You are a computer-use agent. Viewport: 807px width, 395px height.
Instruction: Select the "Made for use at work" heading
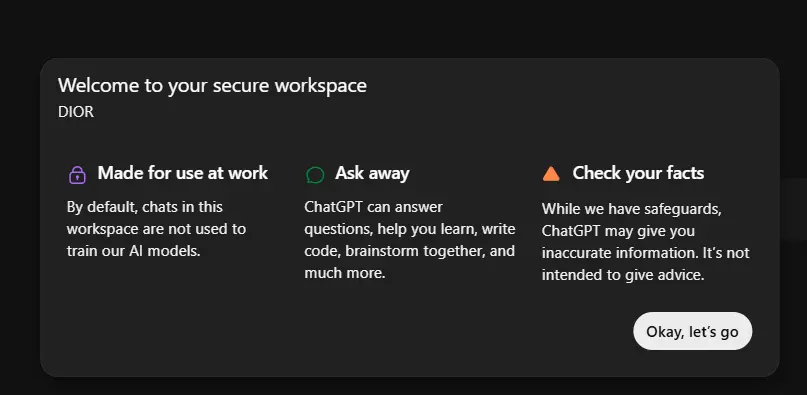(x=183, y=173)
